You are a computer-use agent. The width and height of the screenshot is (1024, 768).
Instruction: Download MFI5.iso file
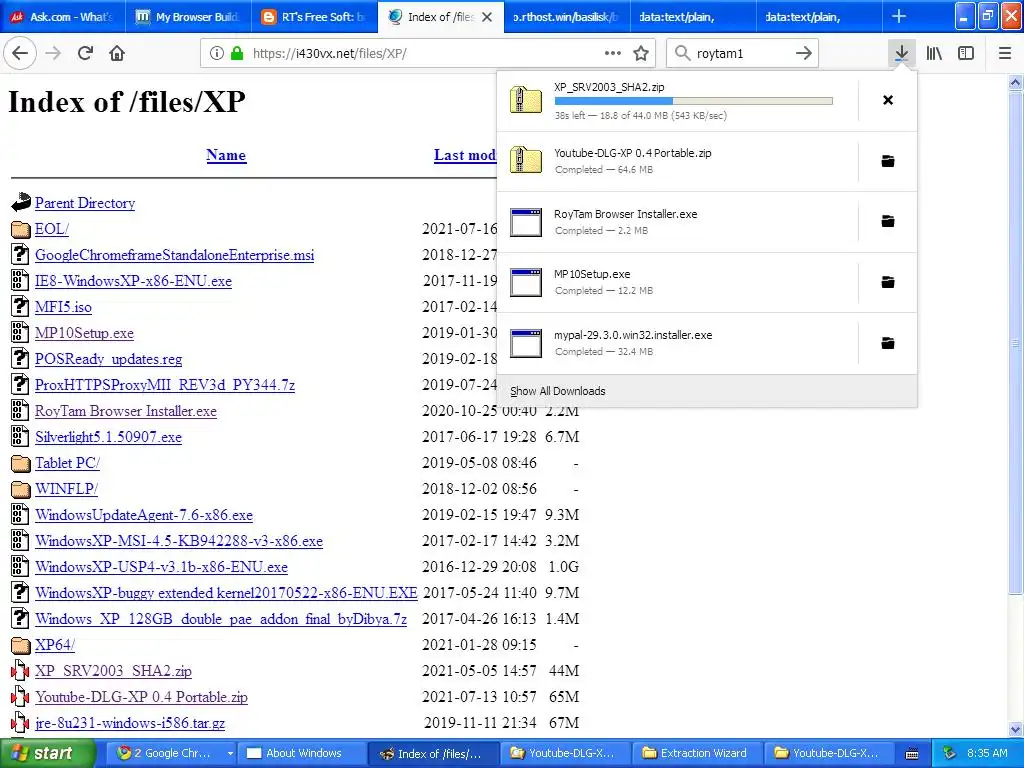tap(63, 307)
